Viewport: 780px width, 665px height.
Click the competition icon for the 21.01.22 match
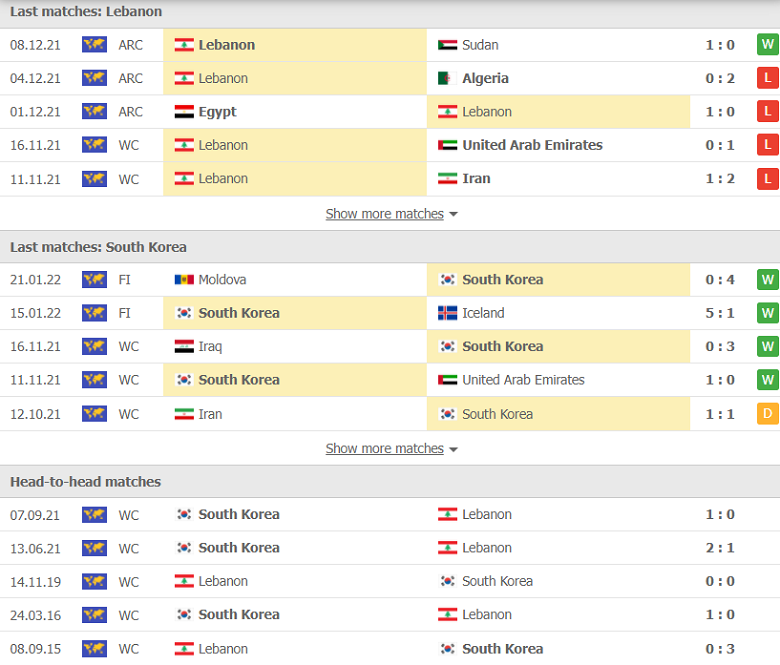pos(94,280)
